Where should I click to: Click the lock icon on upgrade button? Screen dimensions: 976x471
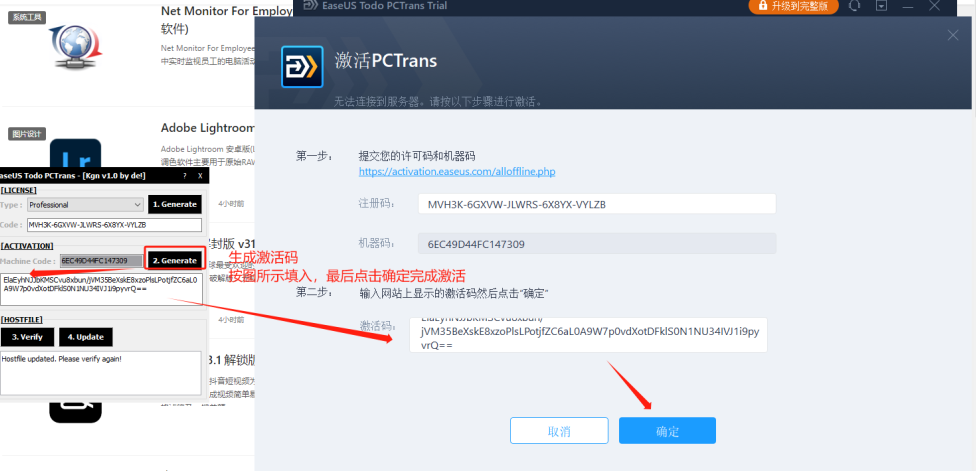tap(762, 6)
